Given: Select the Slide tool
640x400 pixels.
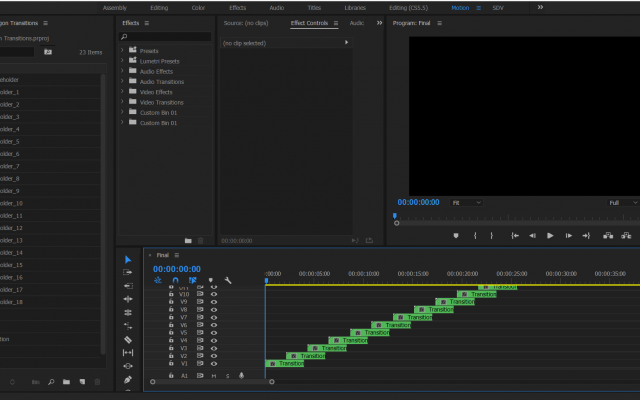Looking at the screenshot, I should point(128,366).
